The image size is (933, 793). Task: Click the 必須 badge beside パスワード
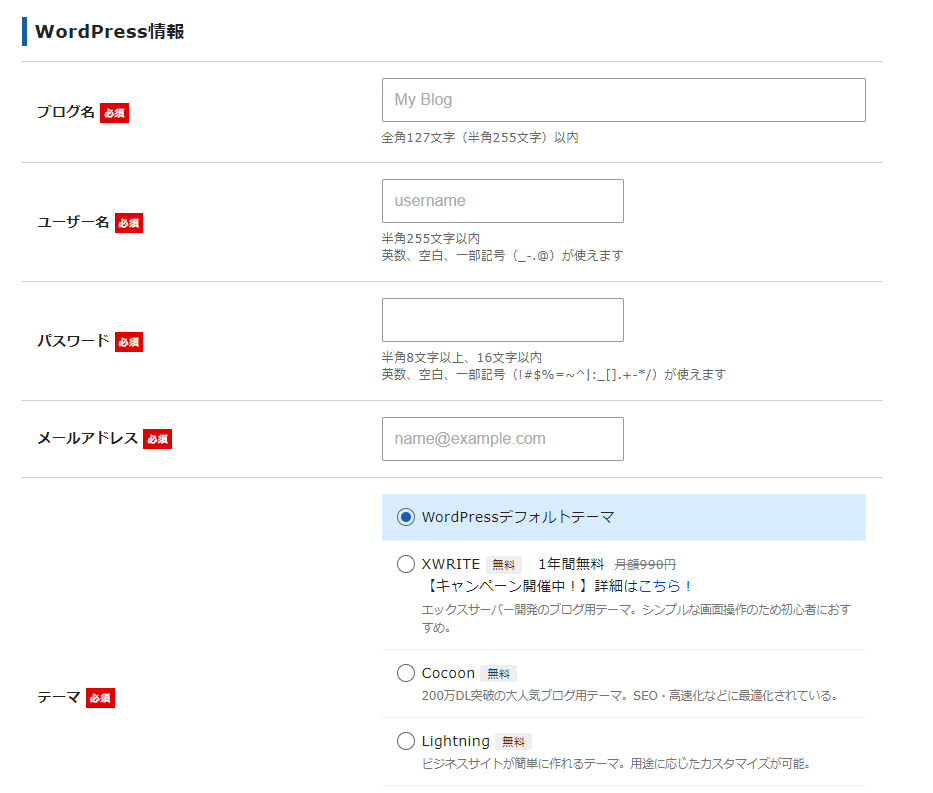coord(129,342)
